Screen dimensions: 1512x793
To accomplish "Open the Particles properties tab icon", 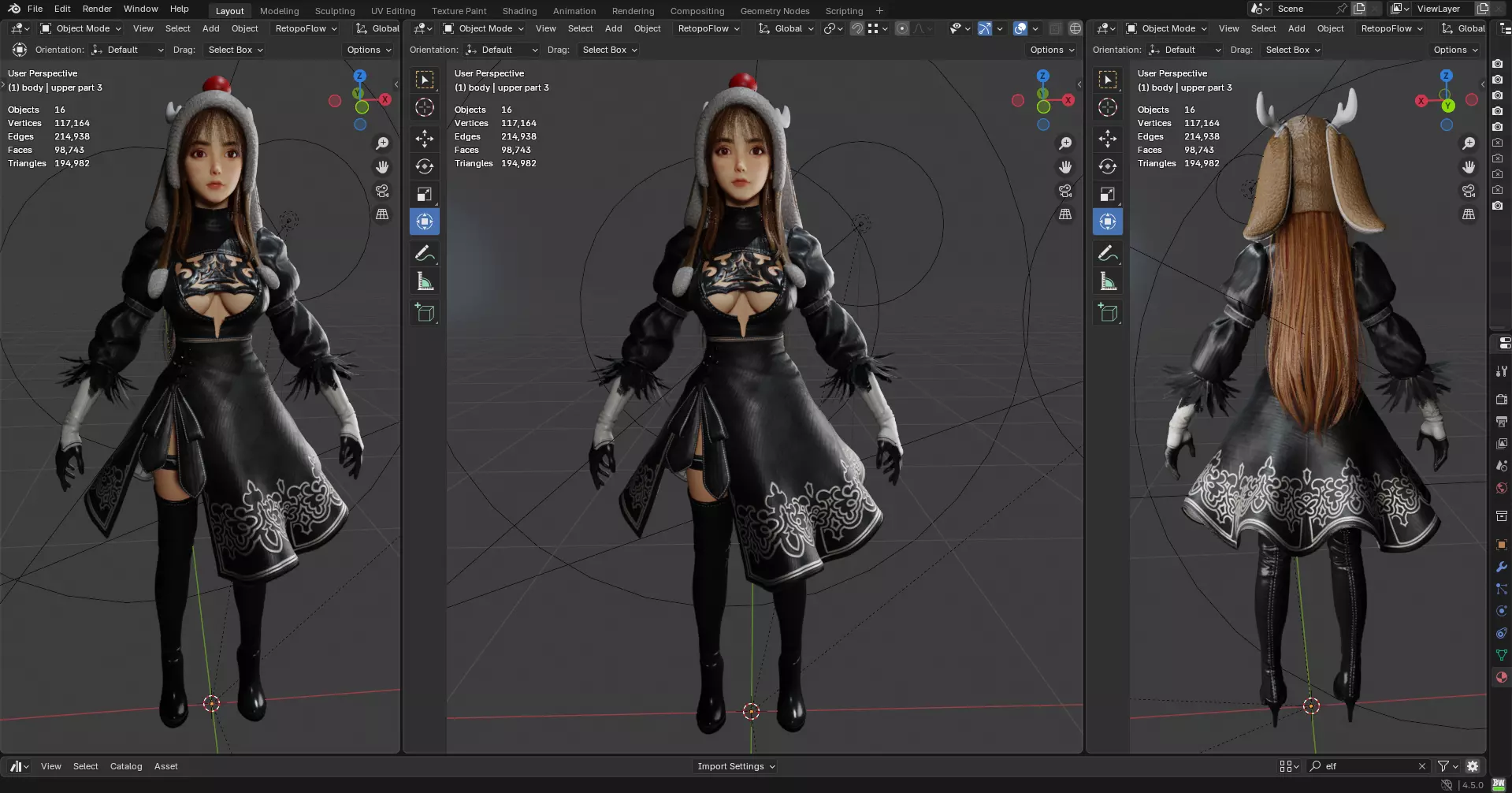I will [x=1502, y=589].
